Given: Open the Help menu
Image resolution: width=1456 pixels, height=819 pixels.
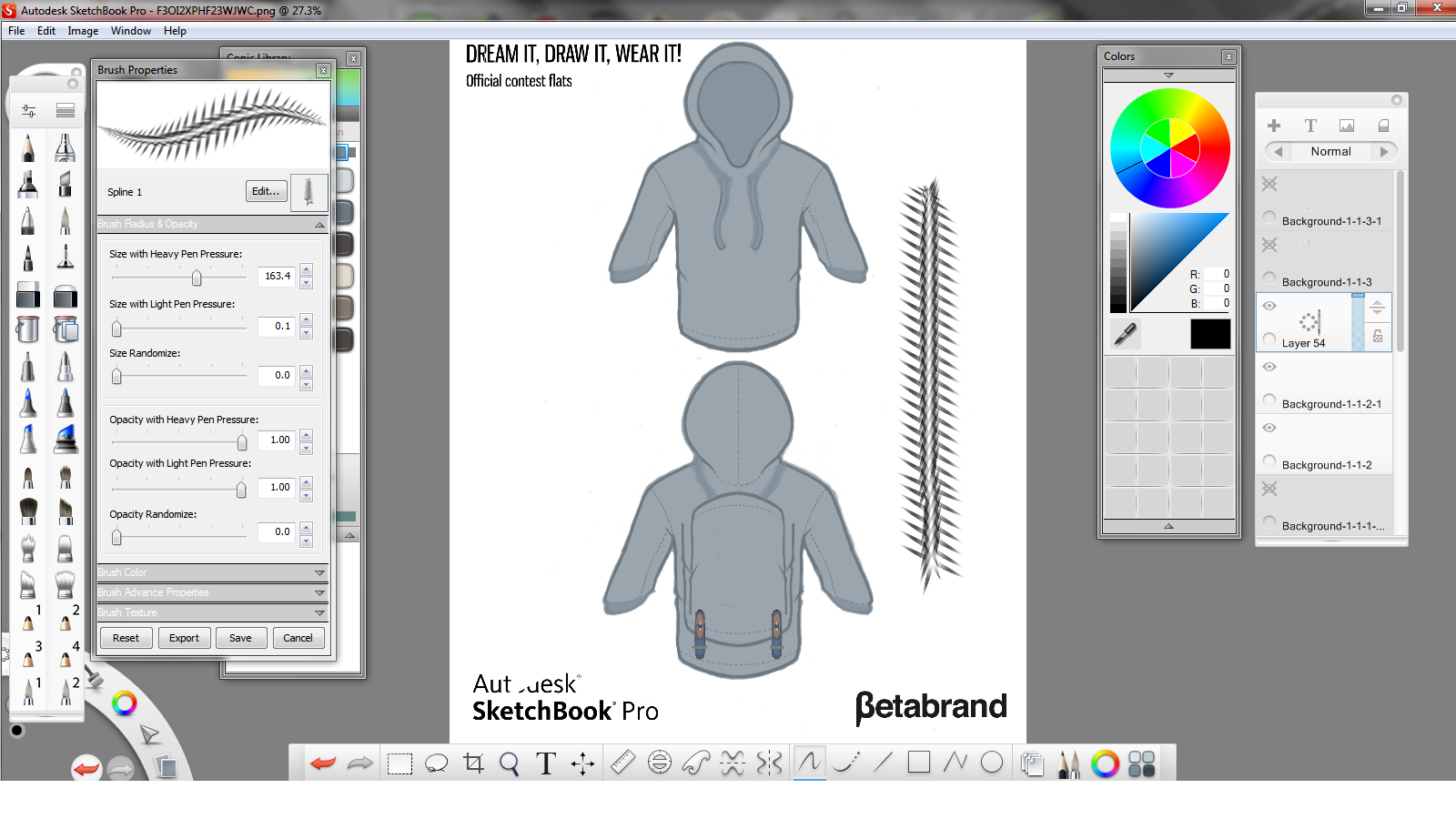Looking at the screenshot, I should coord(175,31).
